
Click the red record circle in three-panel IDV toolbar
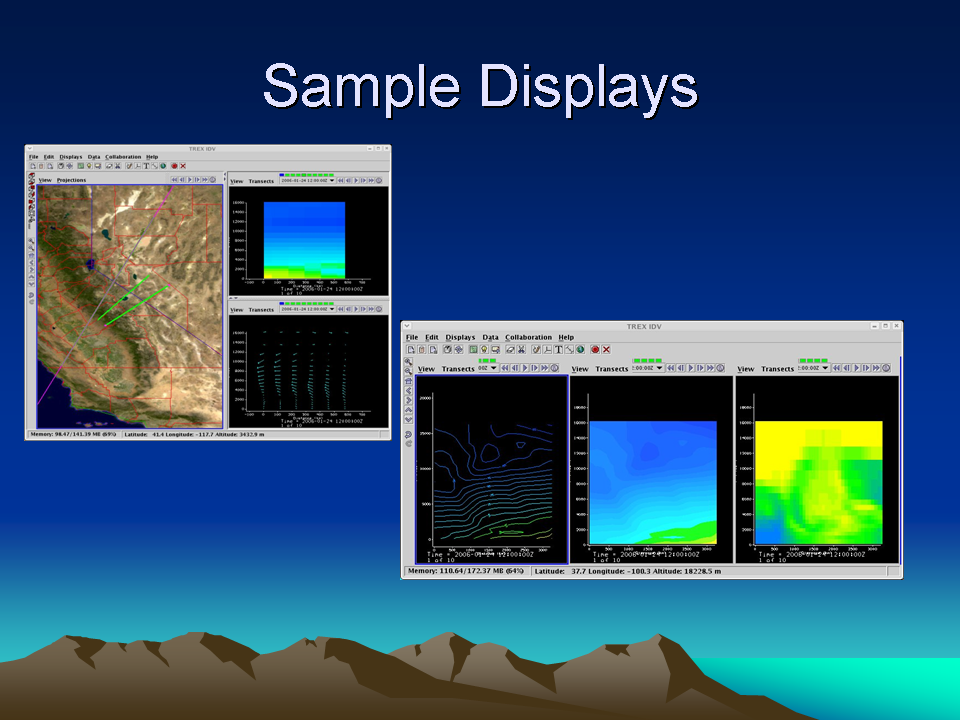pos(595,350)
